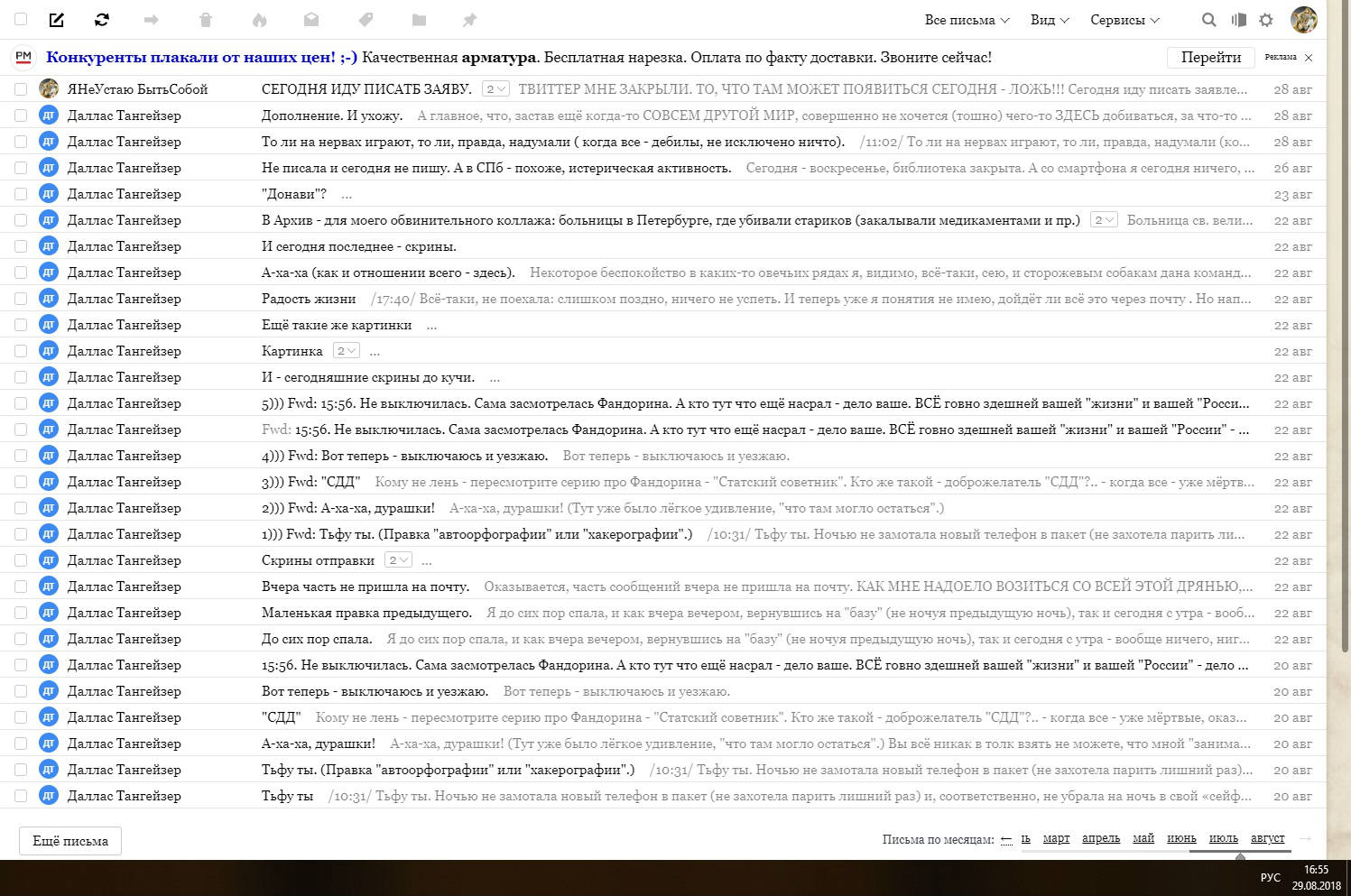The width and height of the screenshot is (1351, 896).
Task: Click the trash delete toolbar icon
Action: point(205,20)
